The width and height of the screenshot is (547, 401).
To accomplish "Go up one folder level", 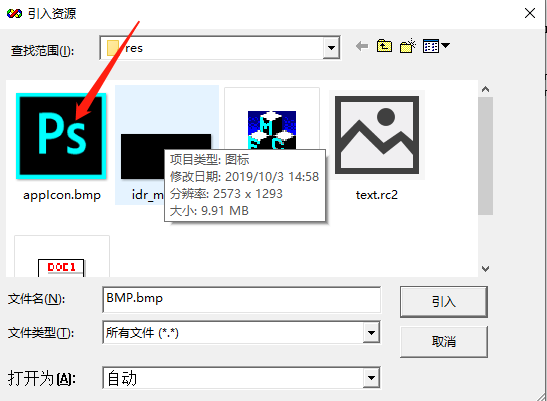I will (384, 46).
